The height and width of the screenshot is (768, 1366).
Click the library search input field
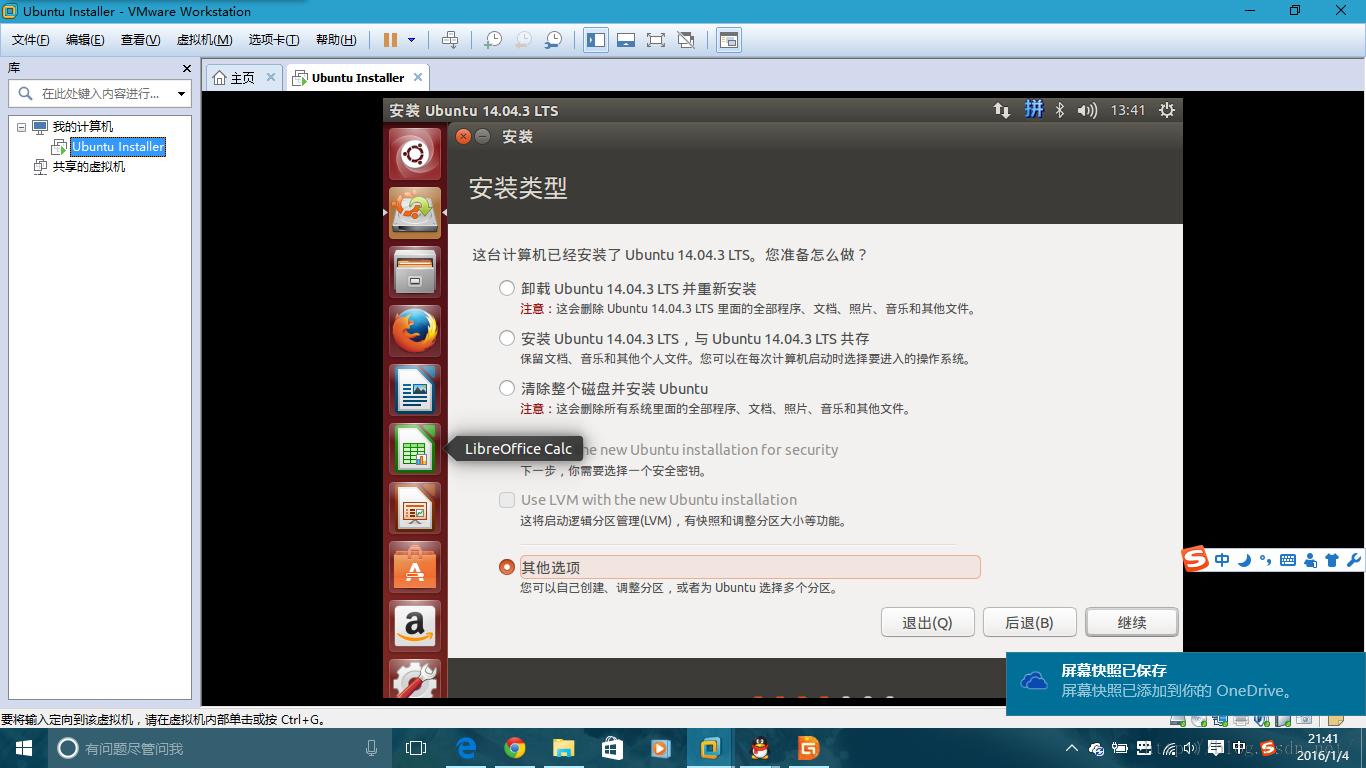tap(100, 94)
